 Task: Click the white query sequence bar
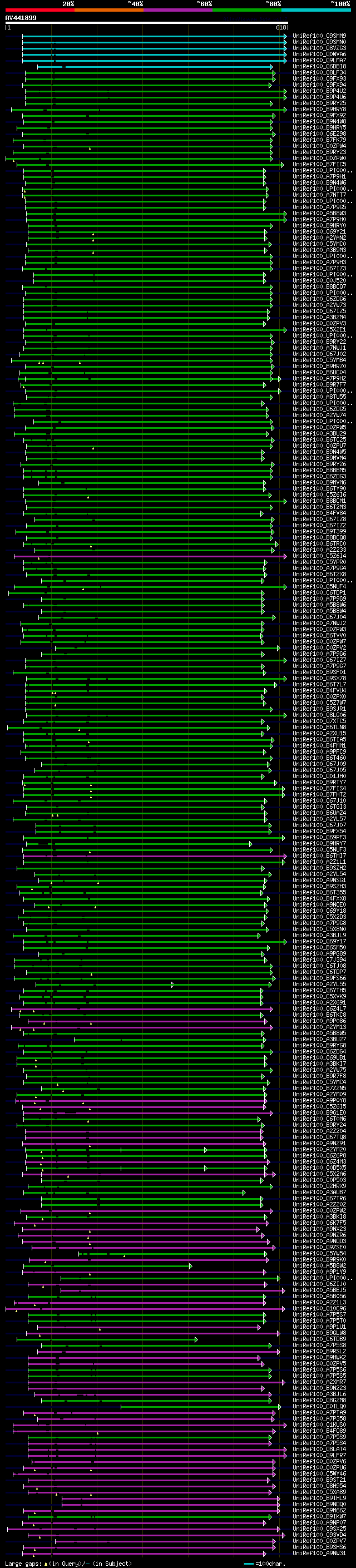point(147,23)
